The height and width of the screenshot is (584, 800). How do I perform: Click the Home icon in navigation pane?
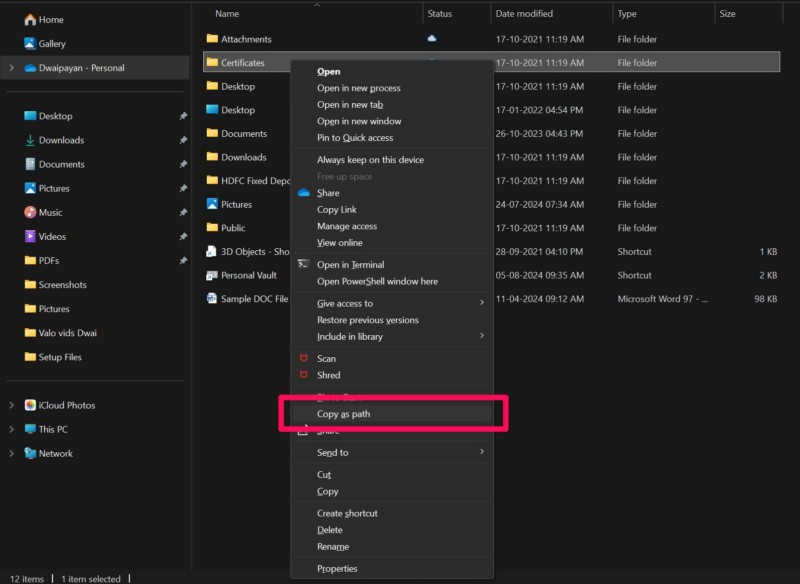30,20
